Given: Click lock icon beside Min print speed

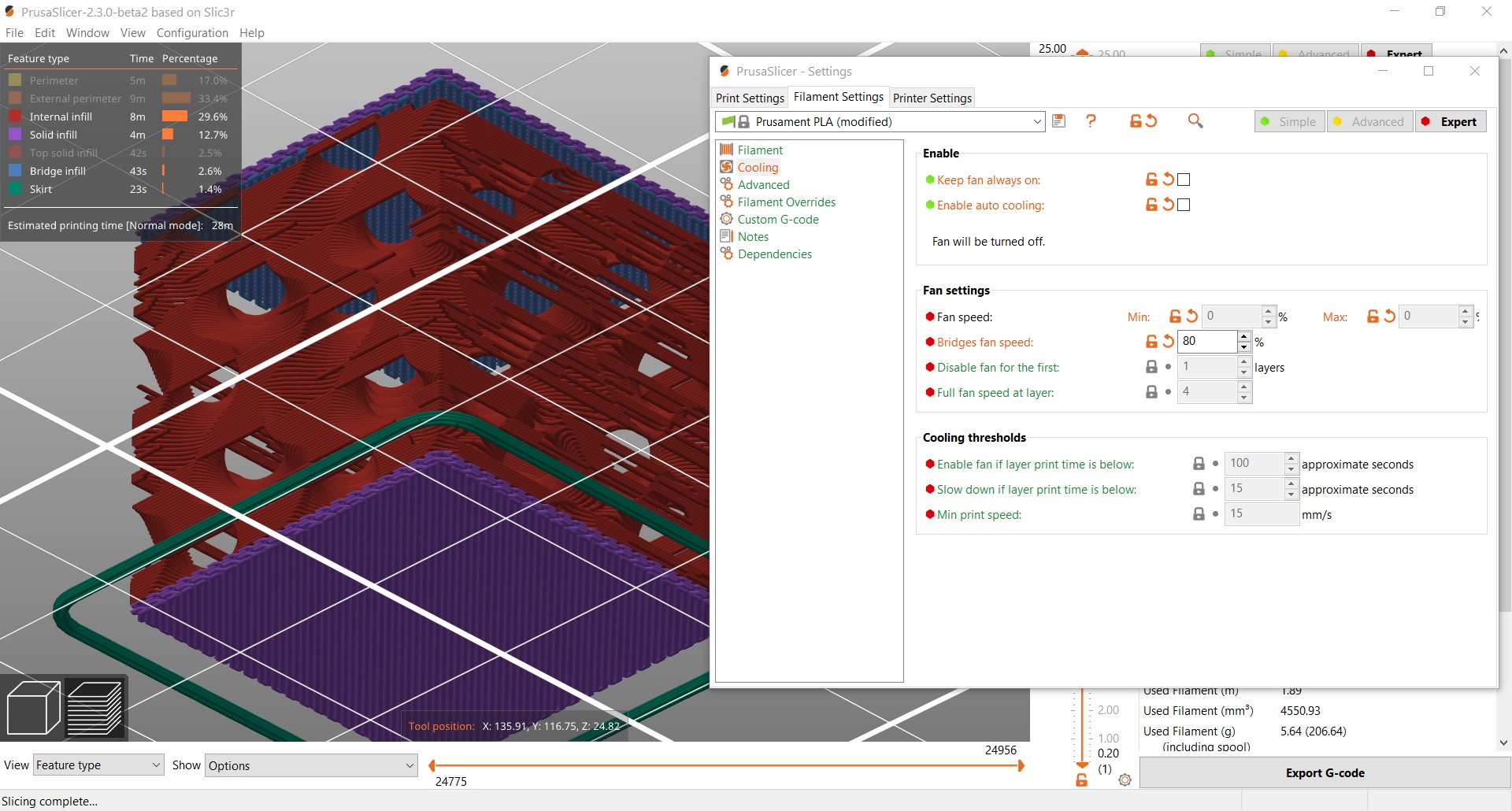Looking at the screenshot, I should click(x=1199, y=514).
